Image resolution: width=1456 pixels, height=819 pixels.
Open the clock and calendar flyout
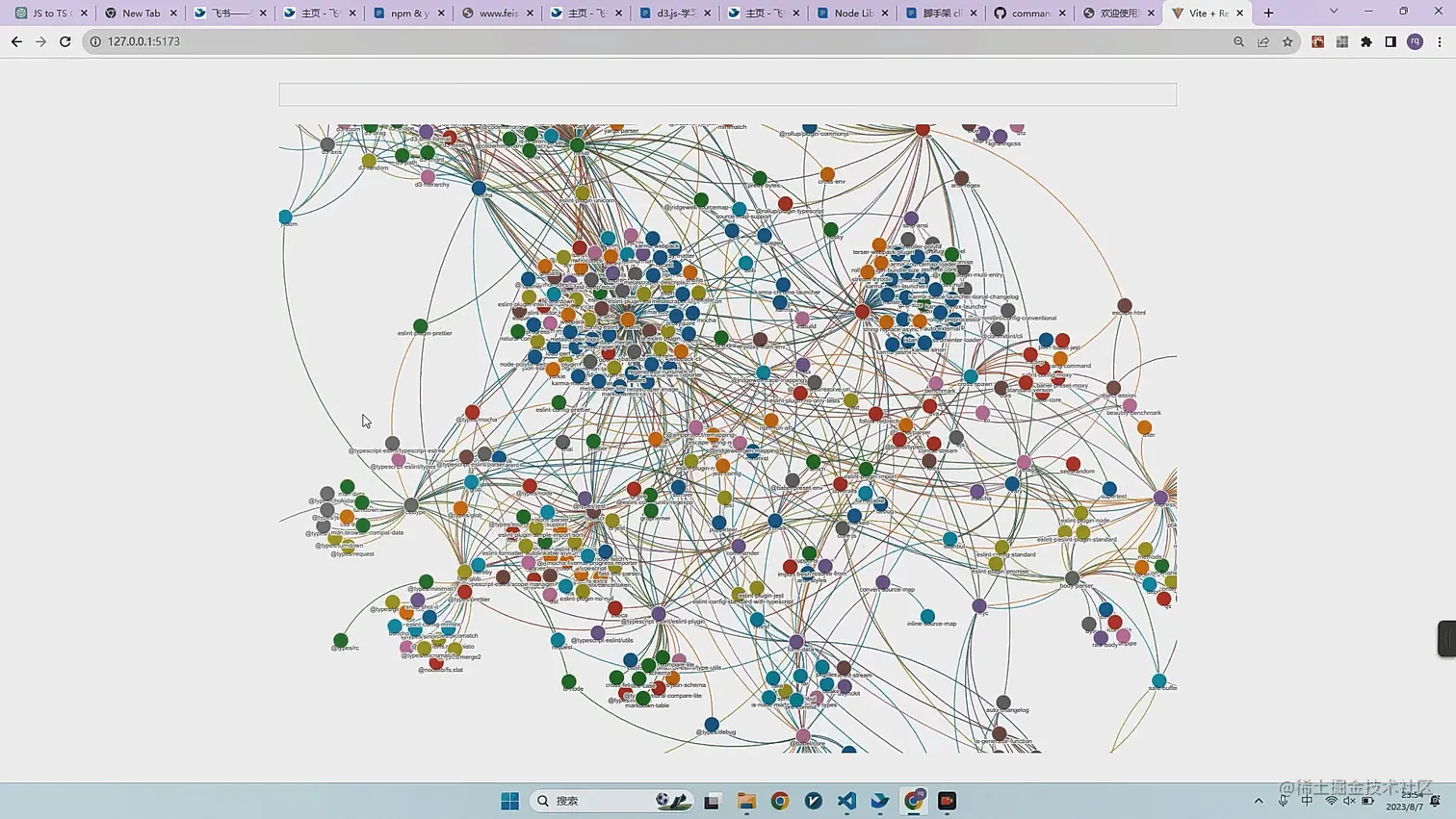tap(1405, 801)
